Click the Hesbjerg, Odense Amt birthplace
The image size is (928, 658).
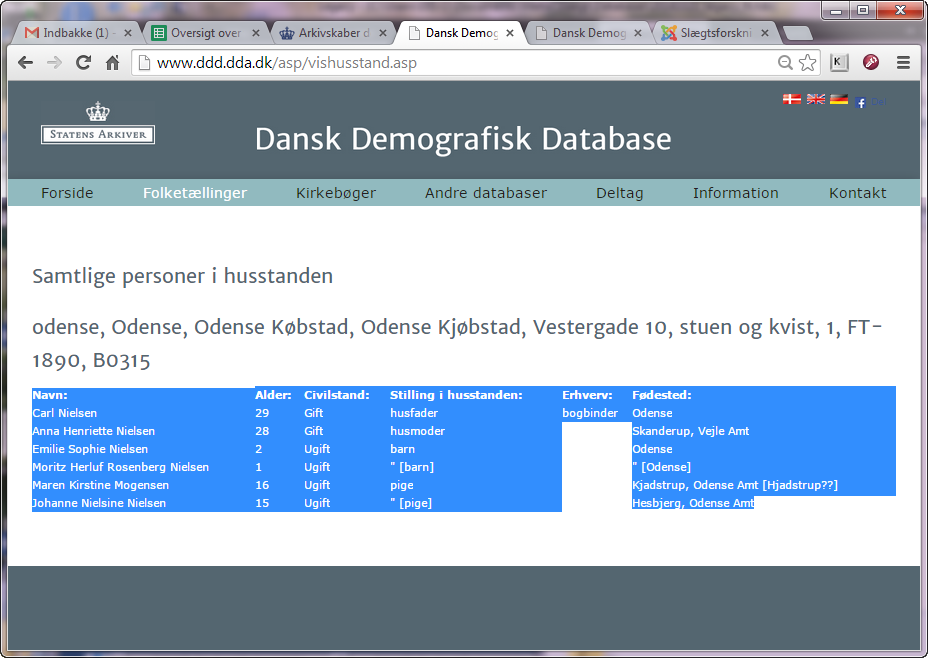click(x=693, y=503)
